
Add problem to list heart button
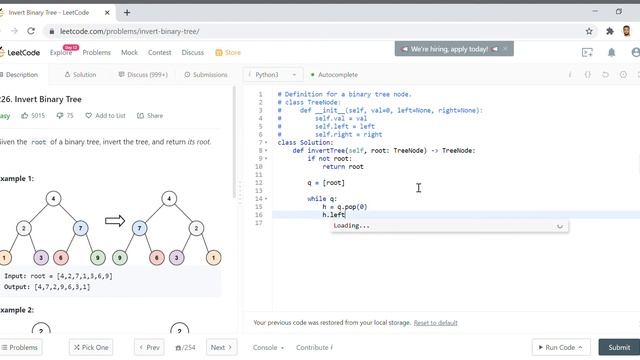pos(105,116)
